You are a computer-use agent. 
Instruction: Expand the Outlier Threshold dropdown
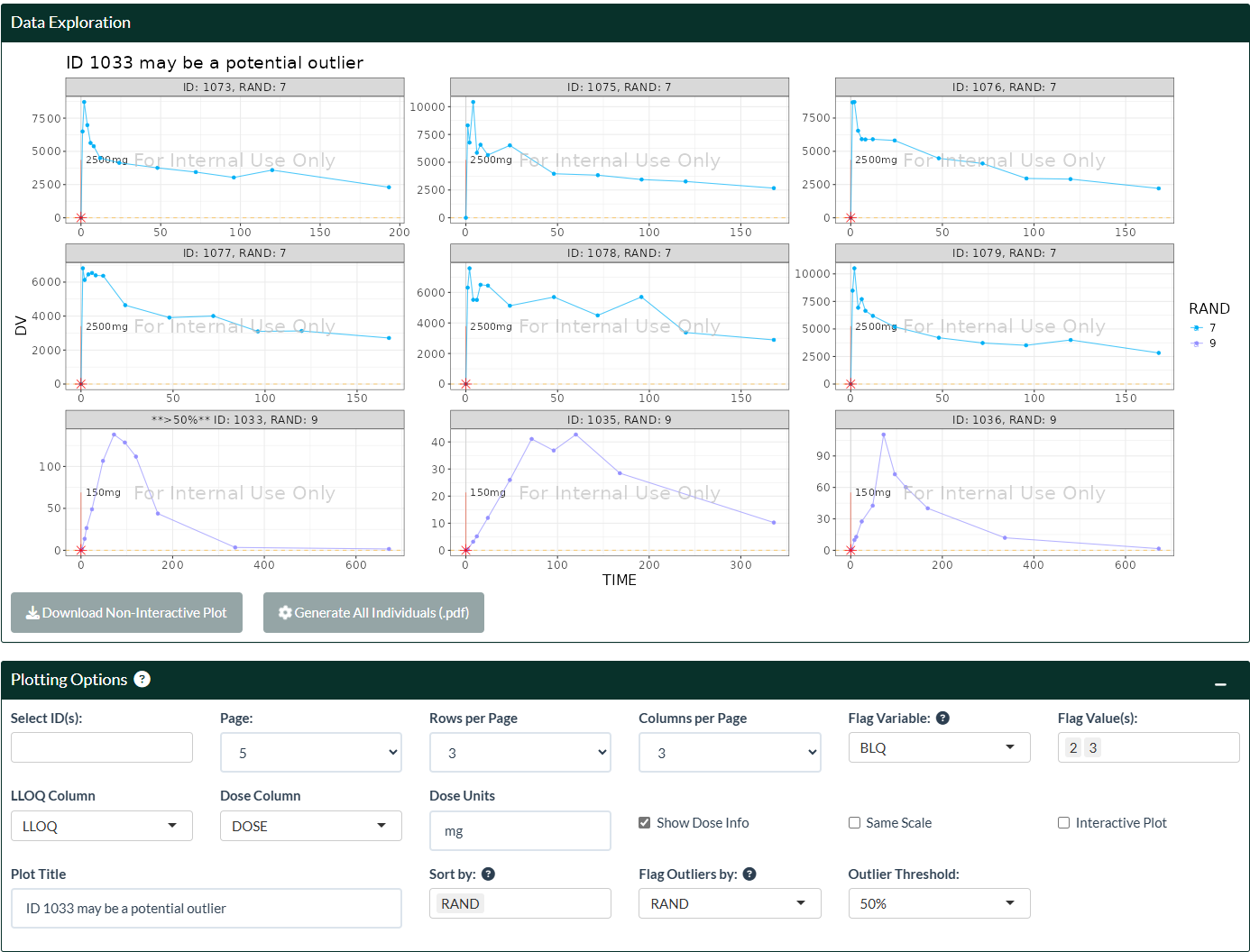click(x=939, y=903)
